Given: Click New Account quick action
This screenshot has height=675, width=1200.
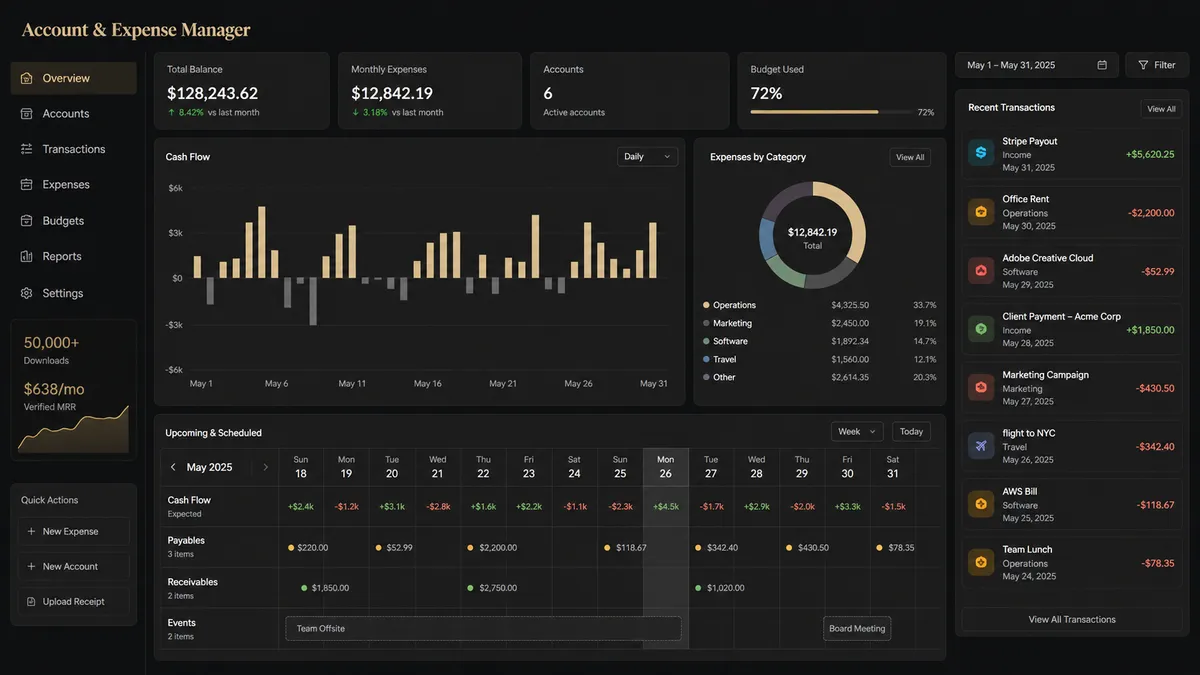Looking at the screenshot, I should (x=74, y=567).
